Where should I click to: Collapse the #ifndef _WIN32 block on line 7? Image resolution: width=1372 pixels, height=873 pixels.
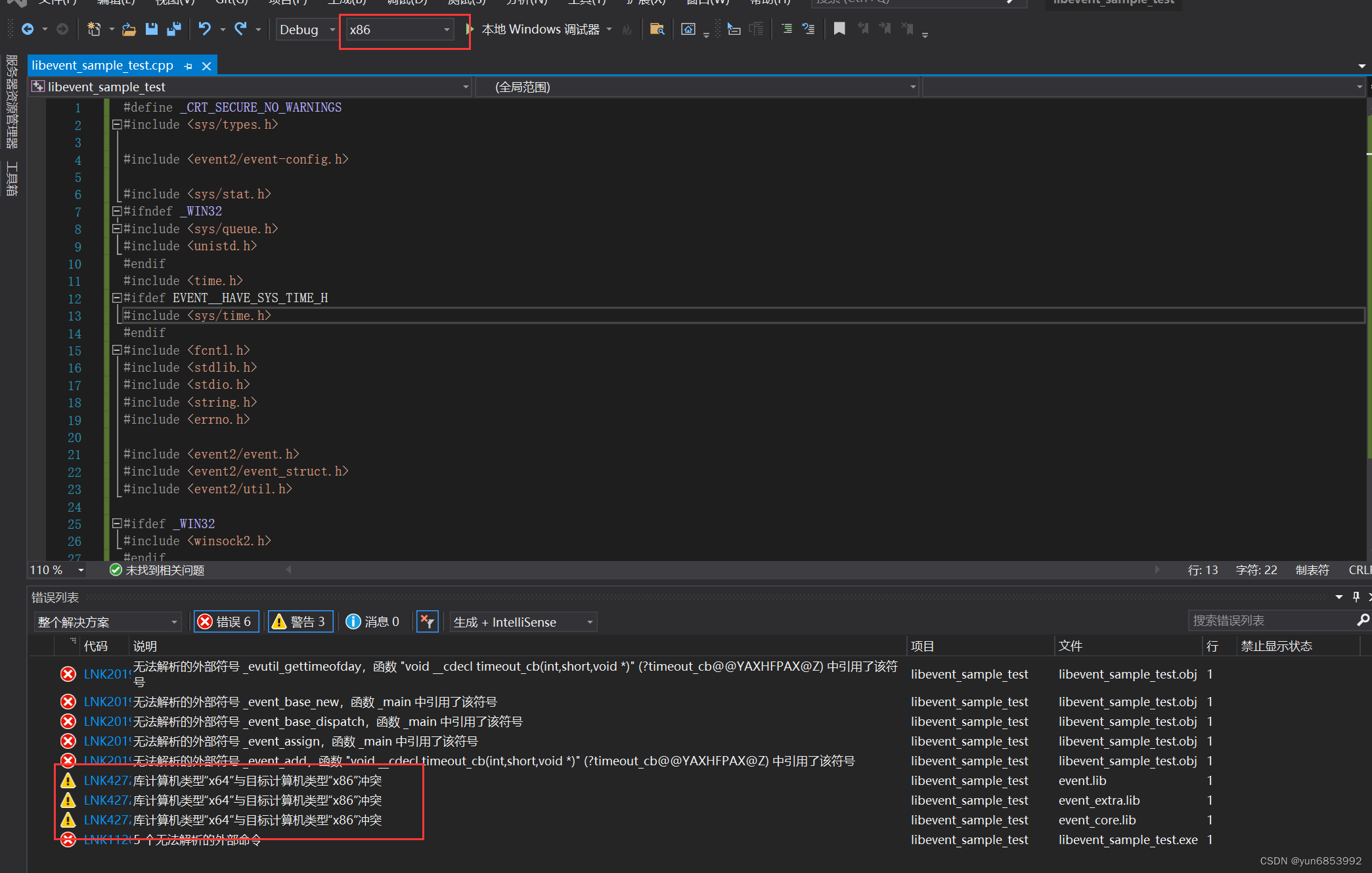click(116, 211)
